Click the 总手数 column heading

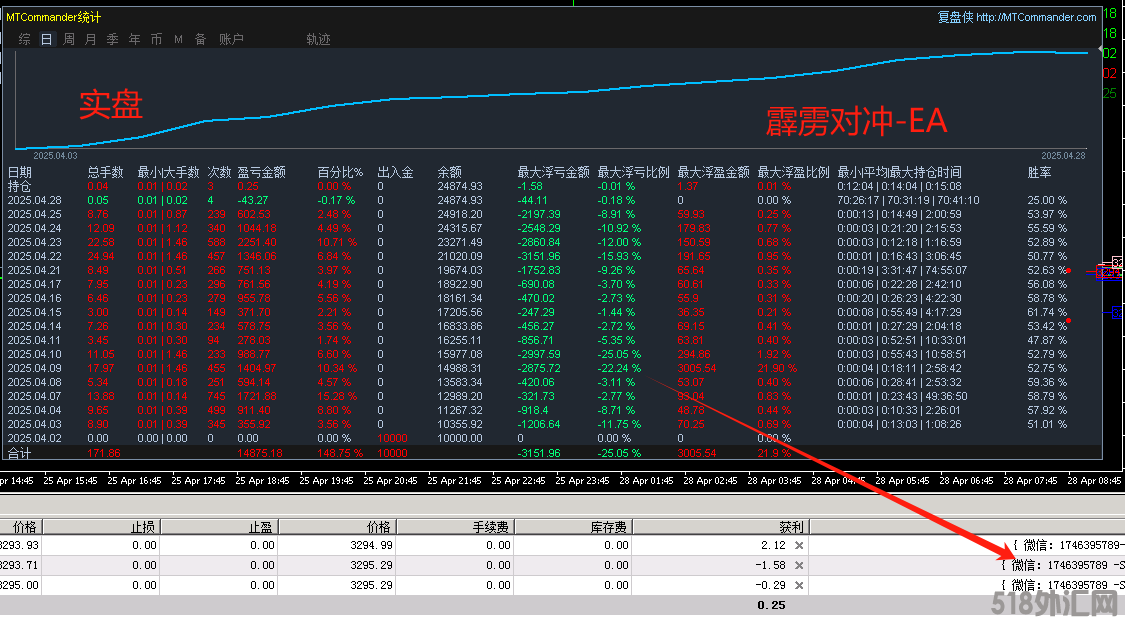pos(105,172)
